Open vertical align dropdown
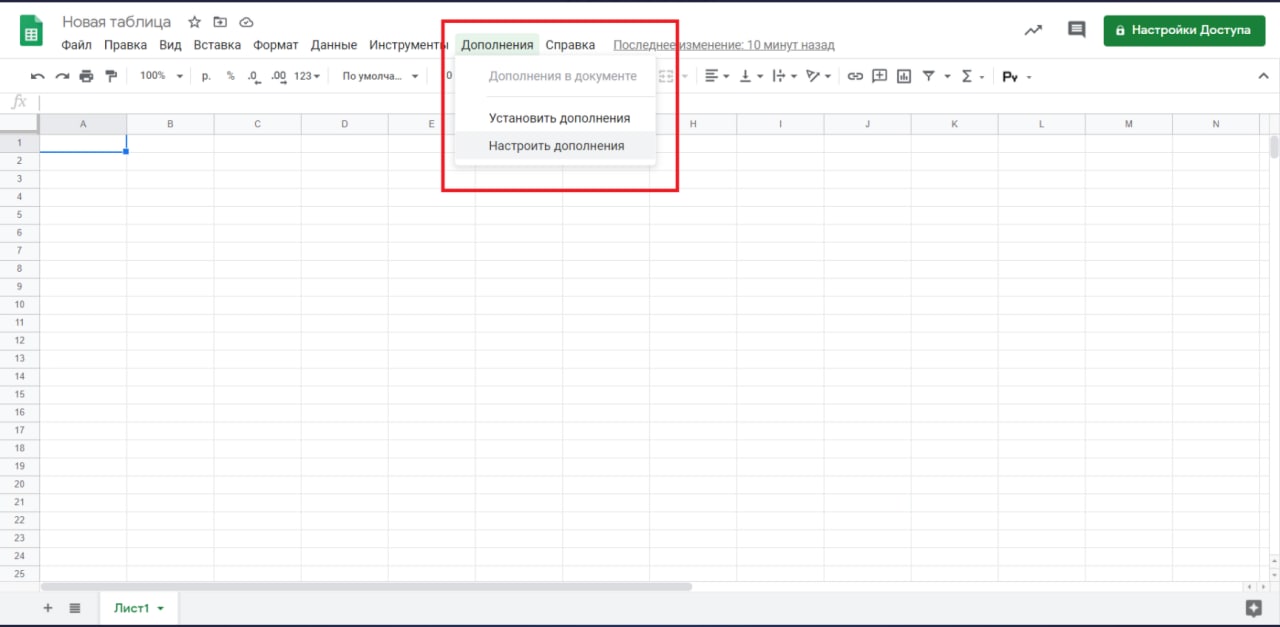 tap(750, 76)
